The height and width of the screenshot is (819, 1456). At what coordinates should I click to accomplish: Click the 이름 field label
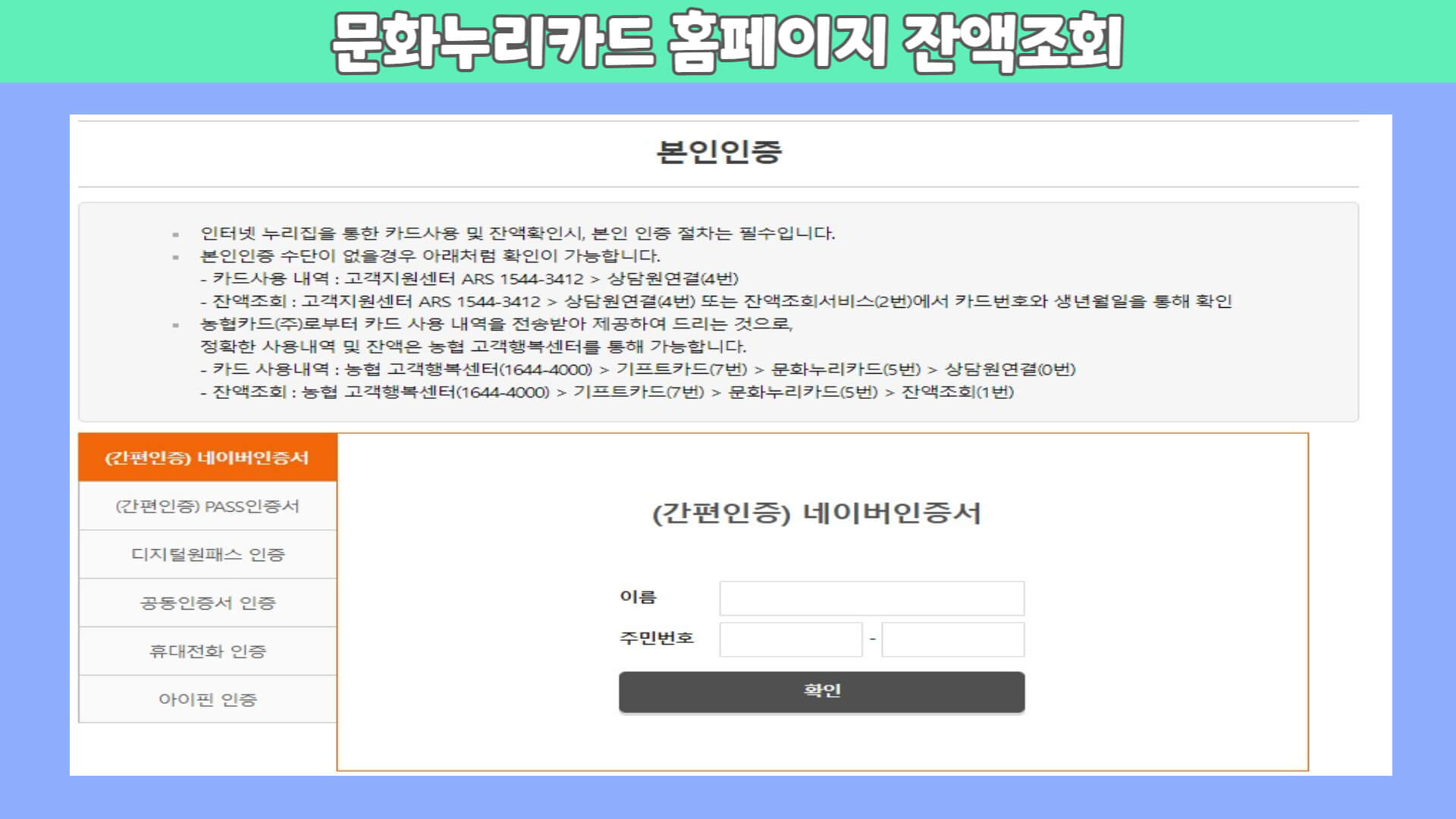[x=638, y=598]
